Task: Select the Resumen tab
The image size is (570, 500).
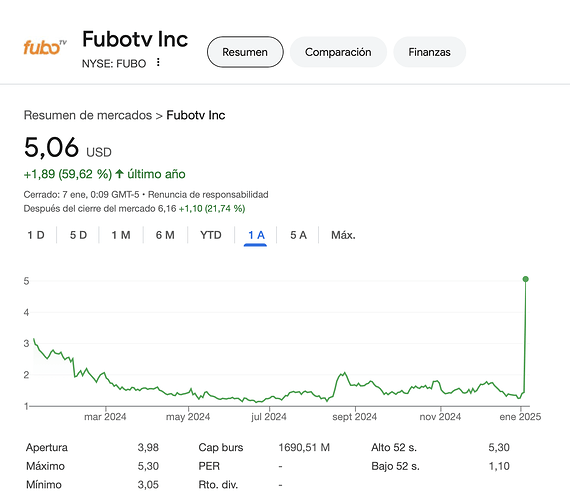Action: (245, 52)
